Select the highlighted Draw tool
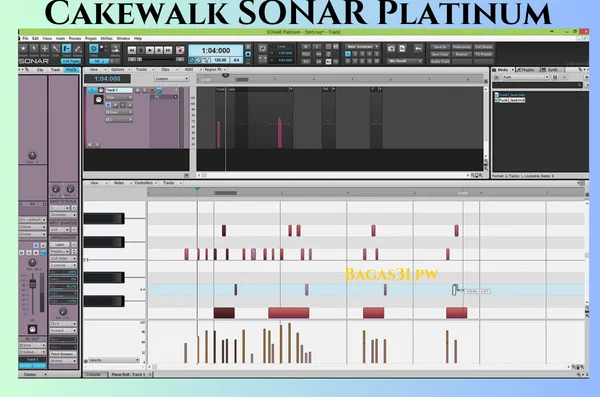 [x=66, y=49]
